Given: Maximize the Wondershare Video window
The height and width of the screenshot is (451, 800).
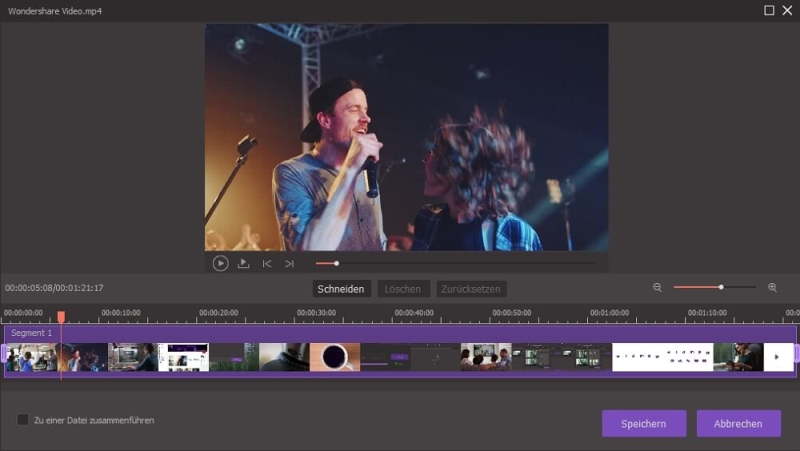Looking at the screenshot, I should [769, 10].
